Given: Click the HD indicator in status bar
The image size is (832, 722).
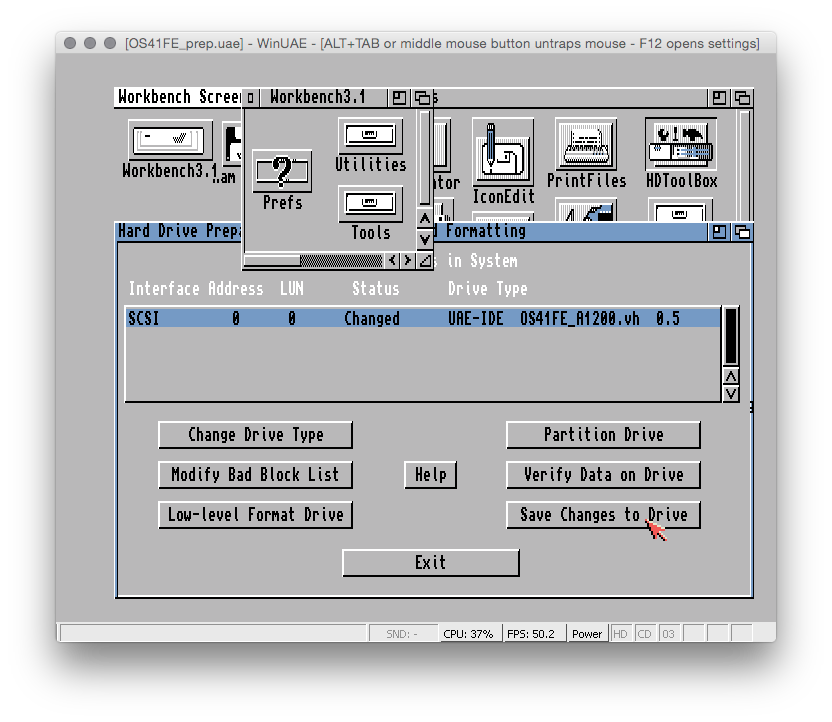Looking at the screenshot, I should 620,634.
